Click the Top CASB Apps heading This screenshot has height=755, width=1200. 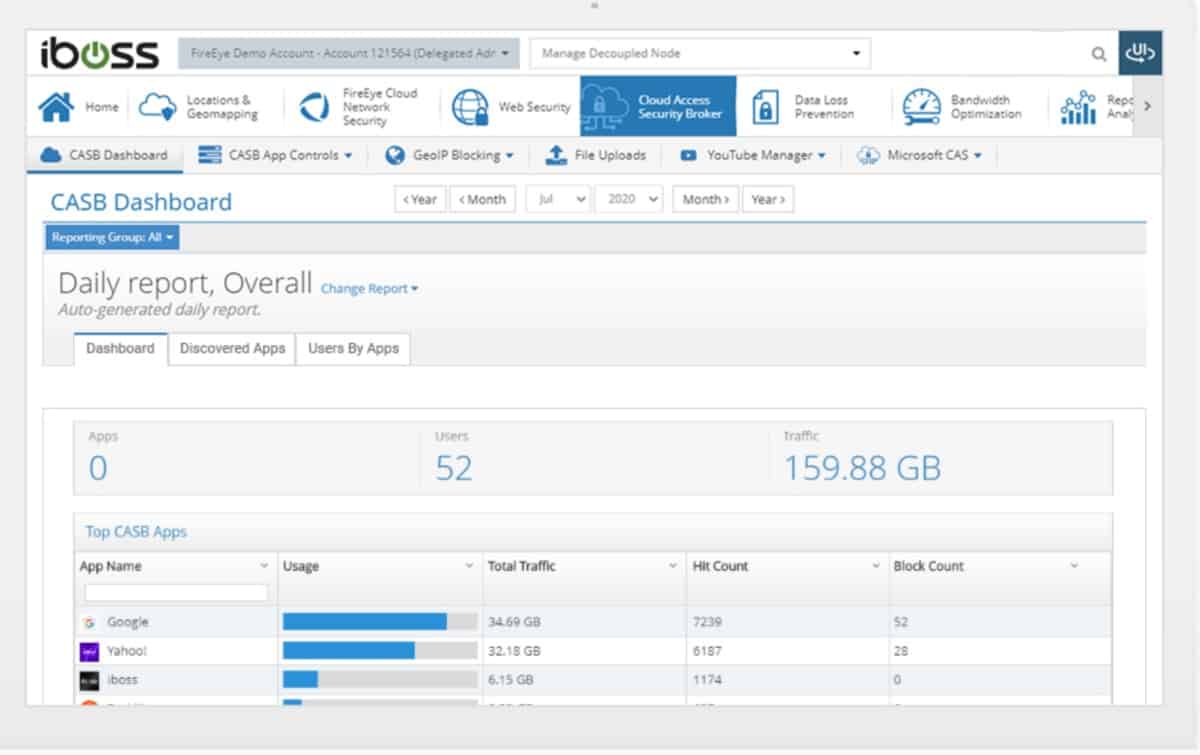(136, 532)
